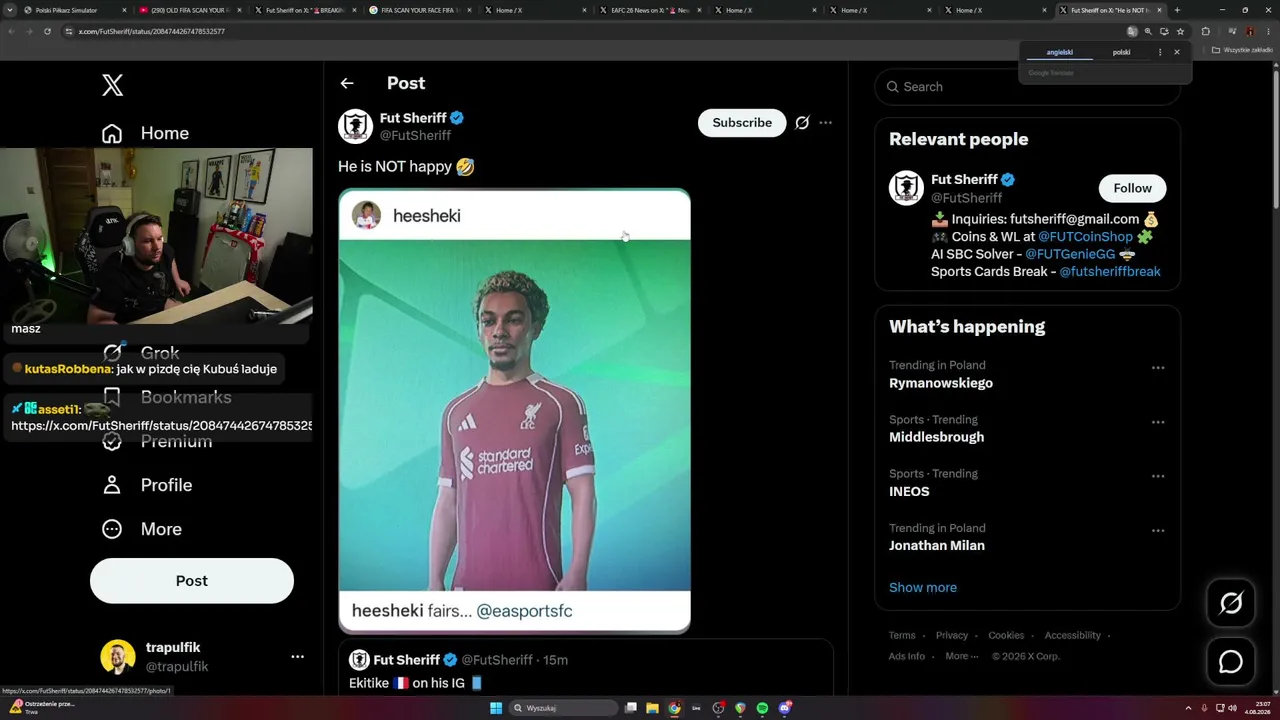Click the floating Messages chat button
1280x720 pixels.
pyautogui.click(x=1231, y=662)
